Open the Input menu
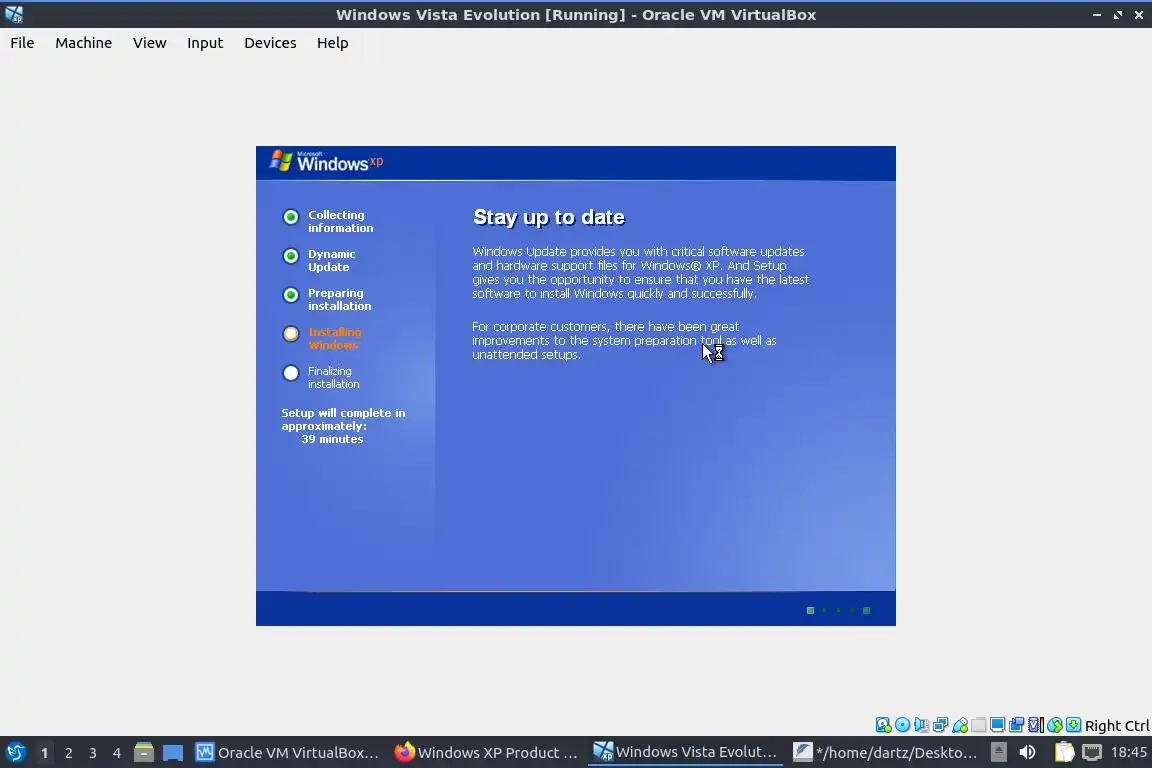1152x768 pixels. click(x=204, y=43)
